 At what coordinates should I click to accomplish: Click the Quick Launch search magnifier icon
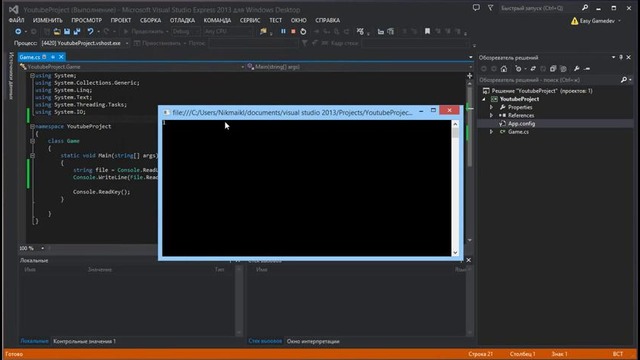point(585,8)
